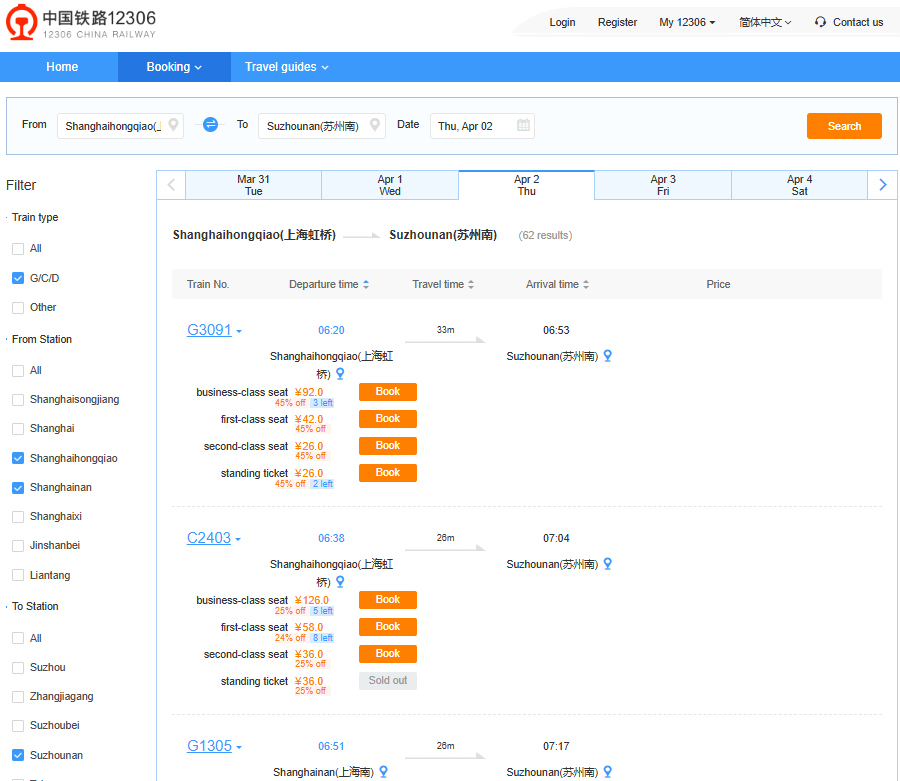Go to previous dates with left arrow

click(x=171, y=185)
